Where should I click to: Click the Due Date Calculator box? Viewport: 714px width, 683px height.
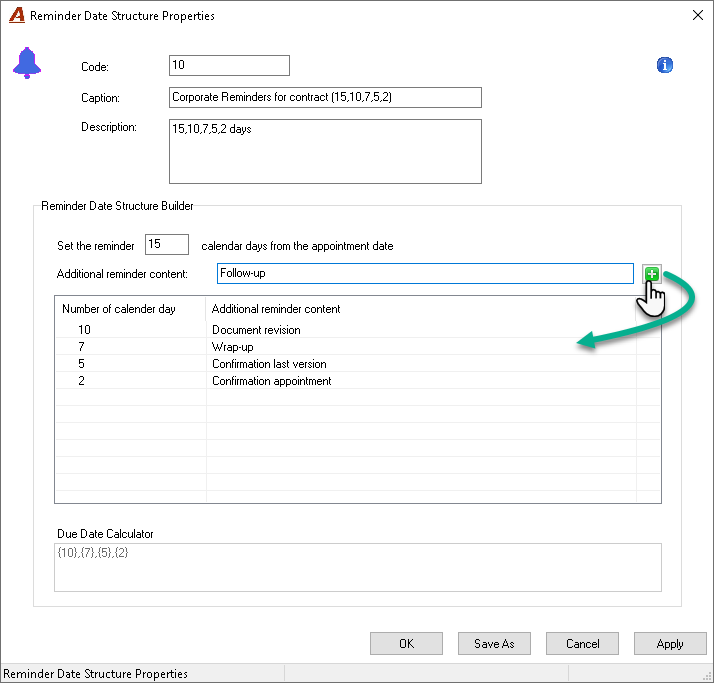tap(357, 567)
